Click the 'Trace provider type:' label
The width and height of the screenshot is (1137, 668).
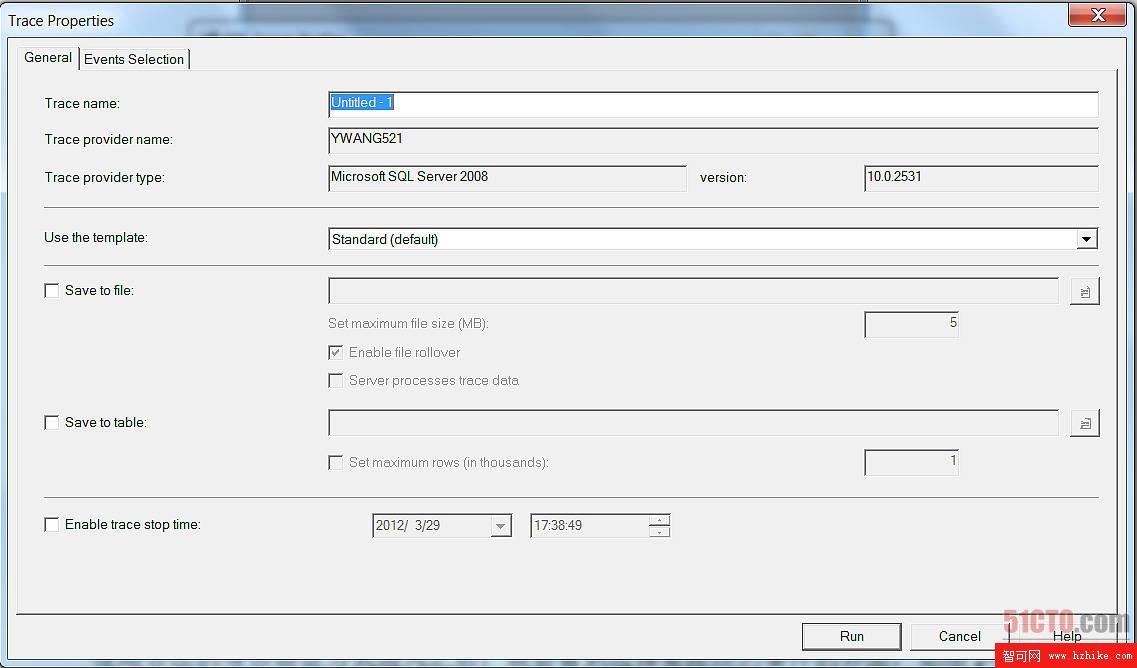[x=104, y=177]
